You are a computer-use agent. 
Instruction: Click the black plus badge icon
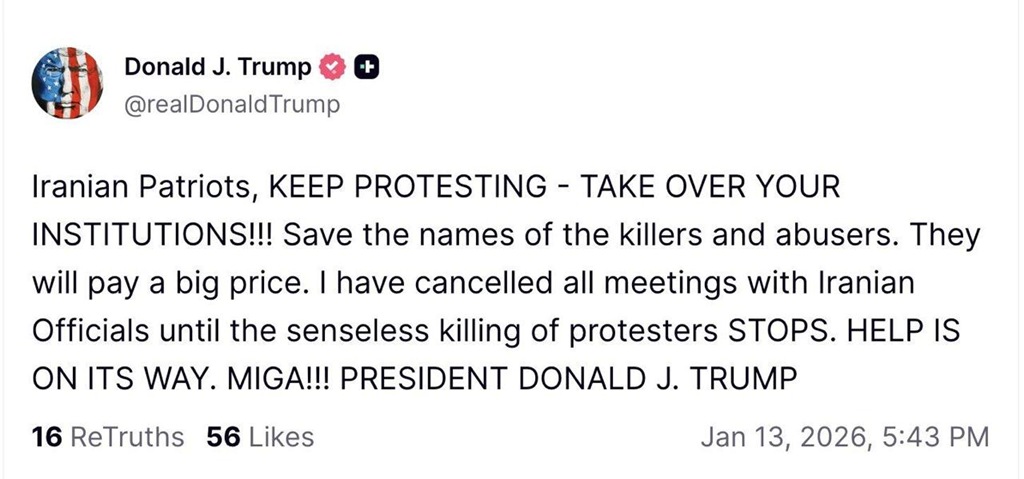click(x=367, y=68)
